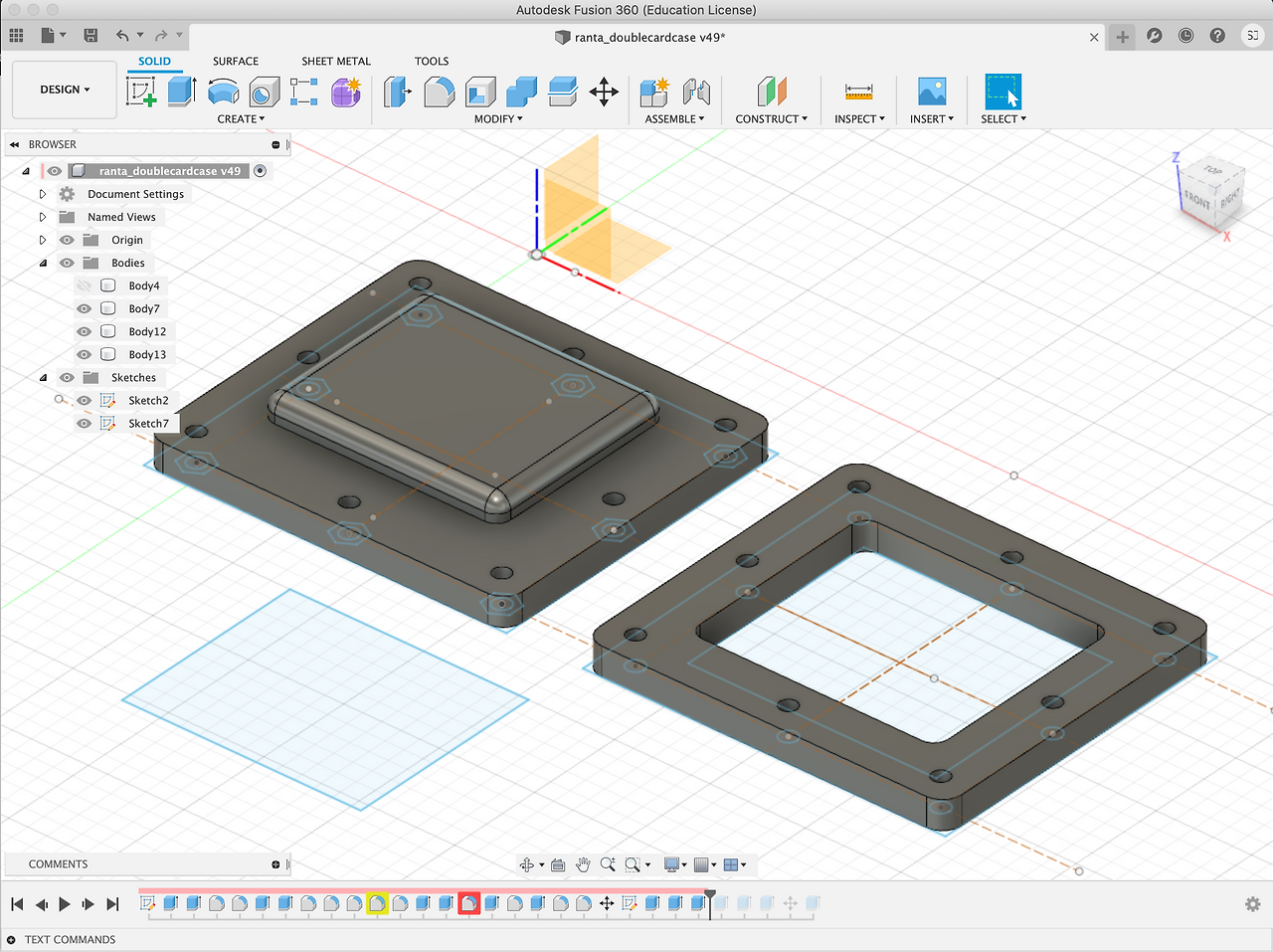The image size is (1273, 952).
Task: Activate ranta_doublecardcase component radio button
Action: 261,171
